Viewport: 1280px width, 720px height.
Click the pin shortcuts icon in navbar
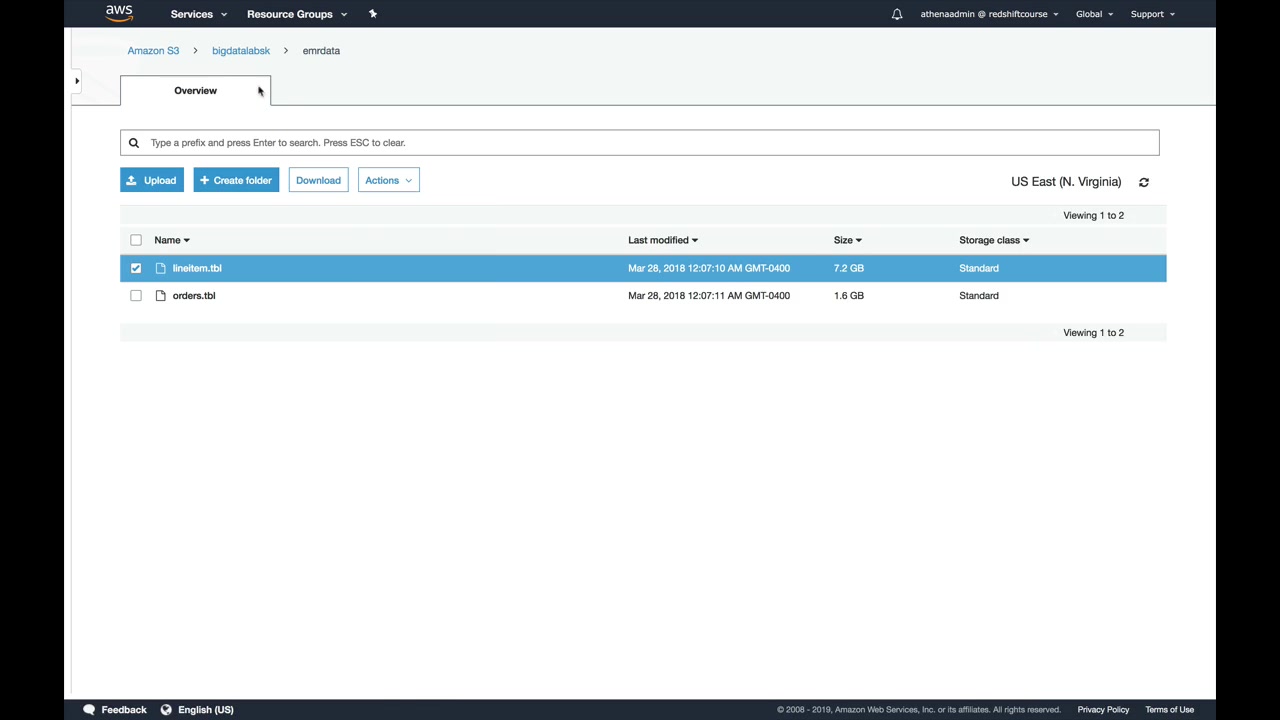point(373,14)
